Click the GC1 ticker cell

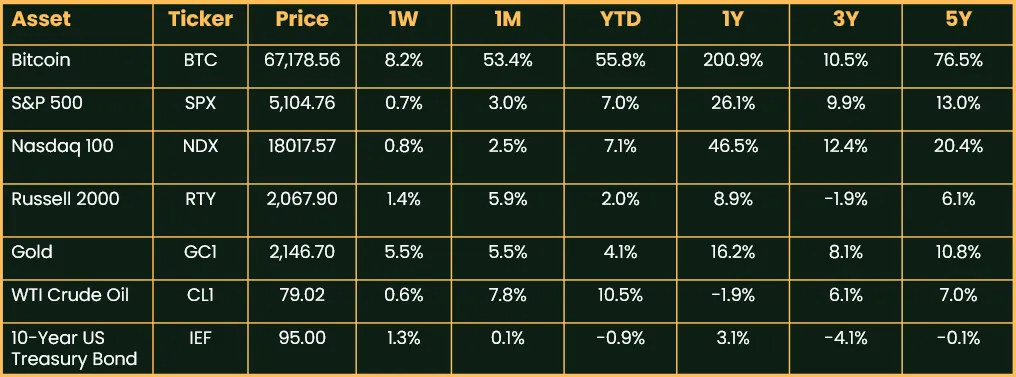pos(200,252)
